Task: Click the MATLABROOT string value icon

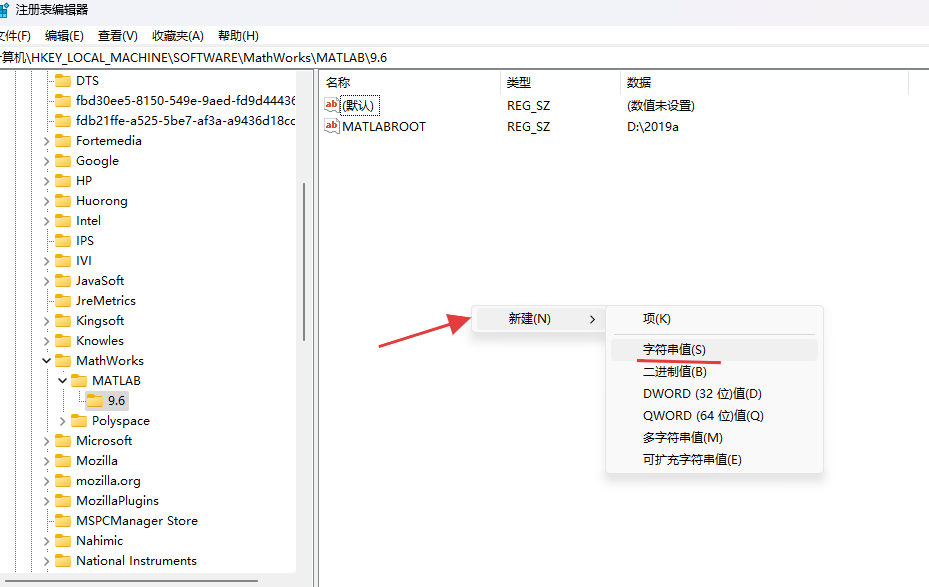Action: [x=332, y=126]
